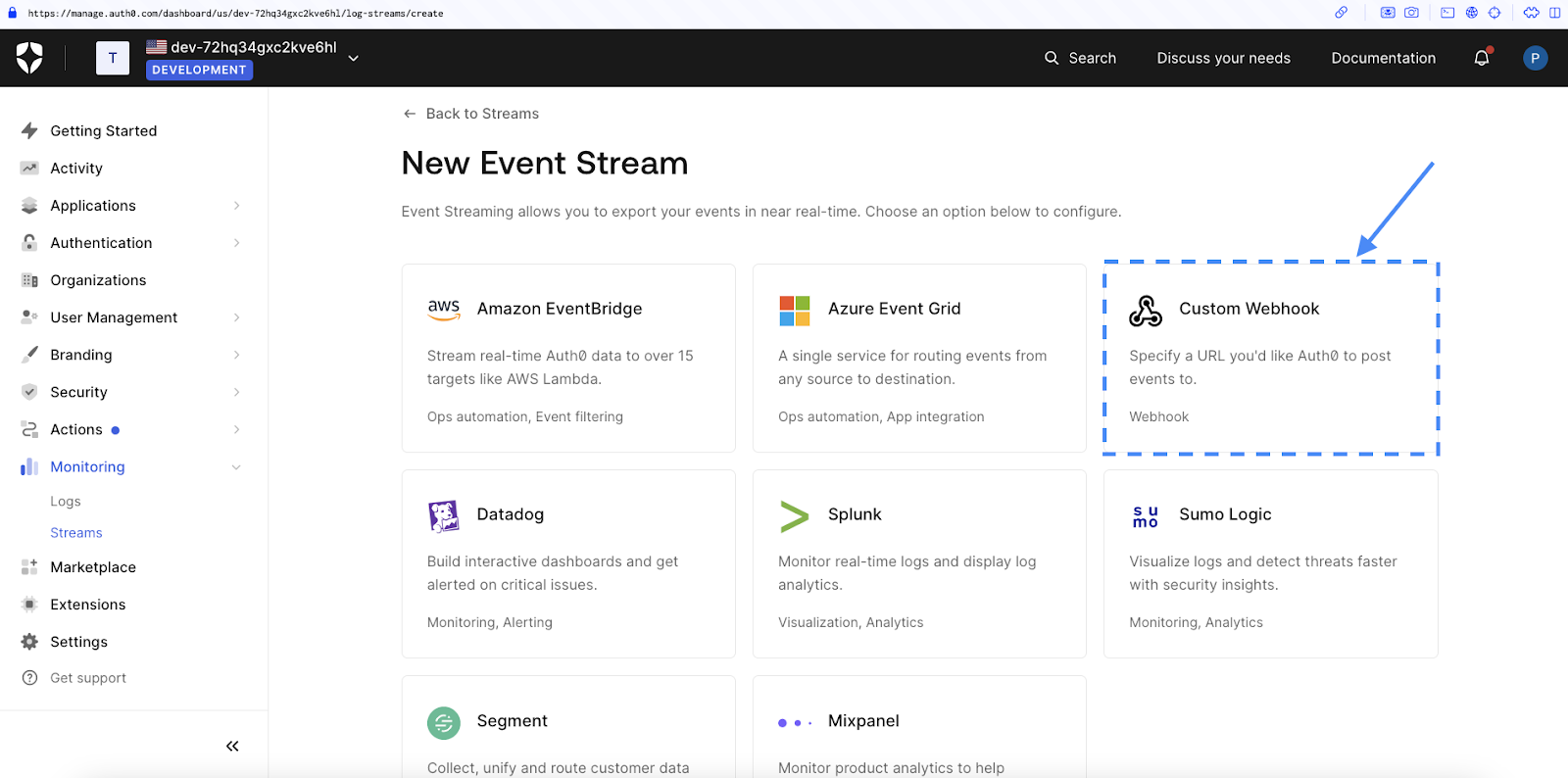Click the Get support question icon
Image resolution: width=1568 pixels, height=778 pixels.
coord(29,678)
